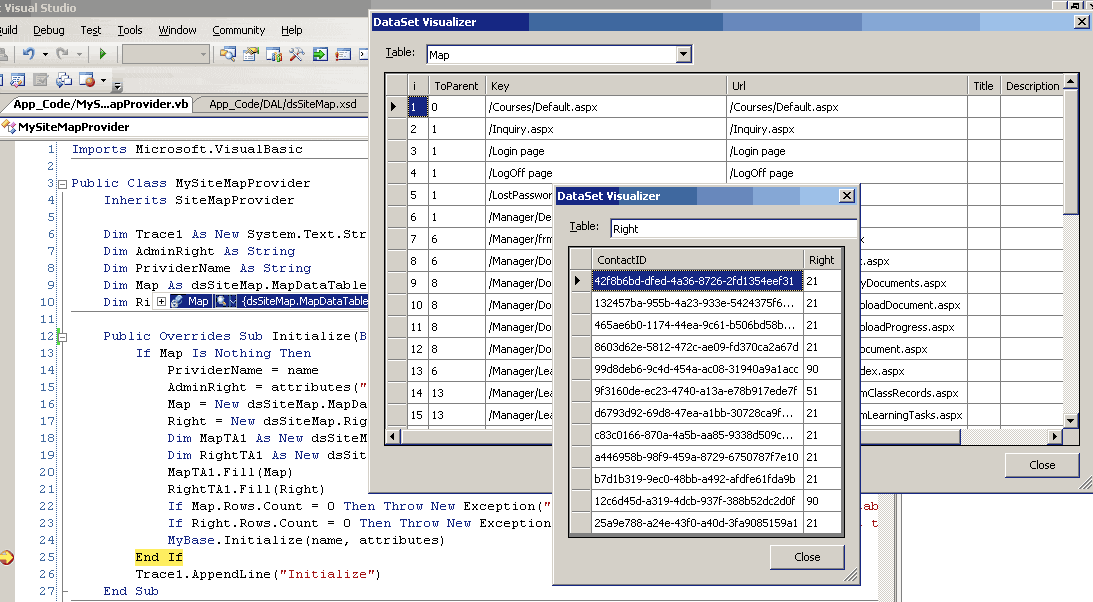Click the stacked windows toolbar icon
Image resolution: width=1093 pixels, height=602 pixels.
[x=63, y=80]
